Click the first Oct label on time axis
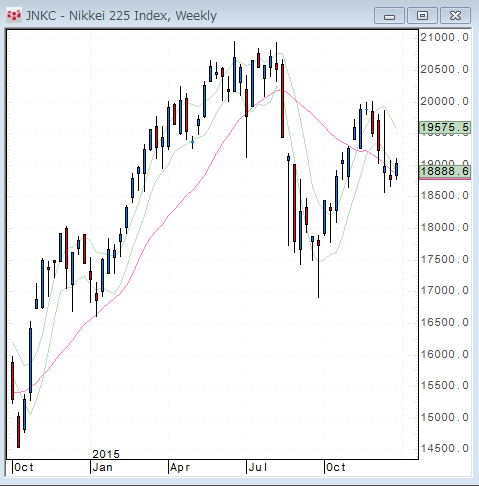This screenshot has height=486, width=479. coord(24,467)
